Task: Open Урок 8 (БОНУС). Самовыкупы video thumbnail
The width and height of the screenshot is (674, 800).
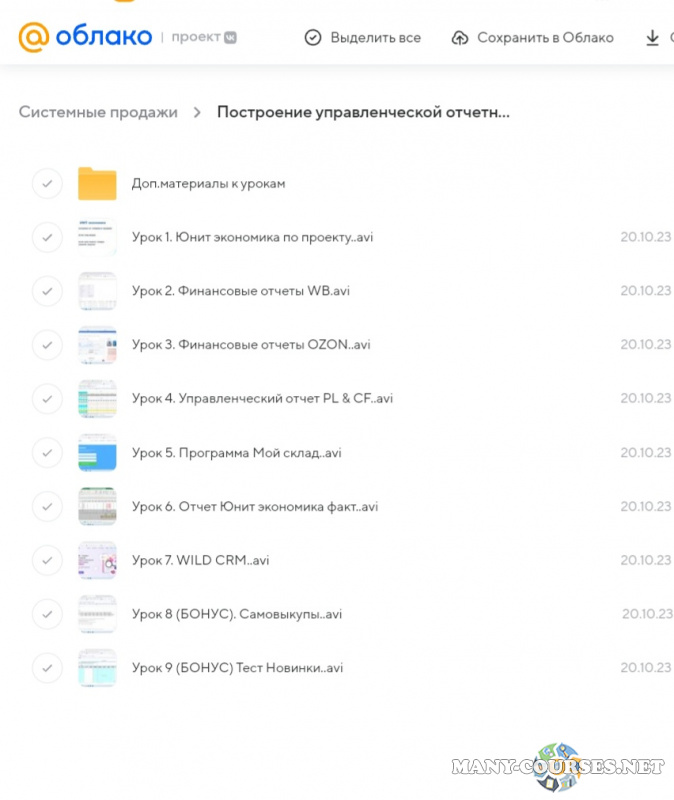Action: point(97,614)
